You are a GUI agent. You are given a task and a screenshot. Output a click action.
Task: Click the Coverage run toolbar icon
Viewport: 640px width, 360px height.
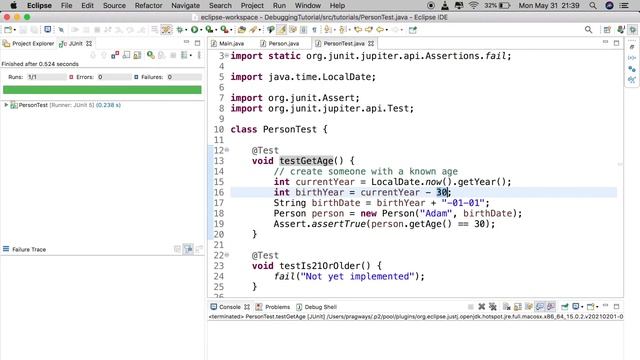pyautogui.click(x=209, y=30)
